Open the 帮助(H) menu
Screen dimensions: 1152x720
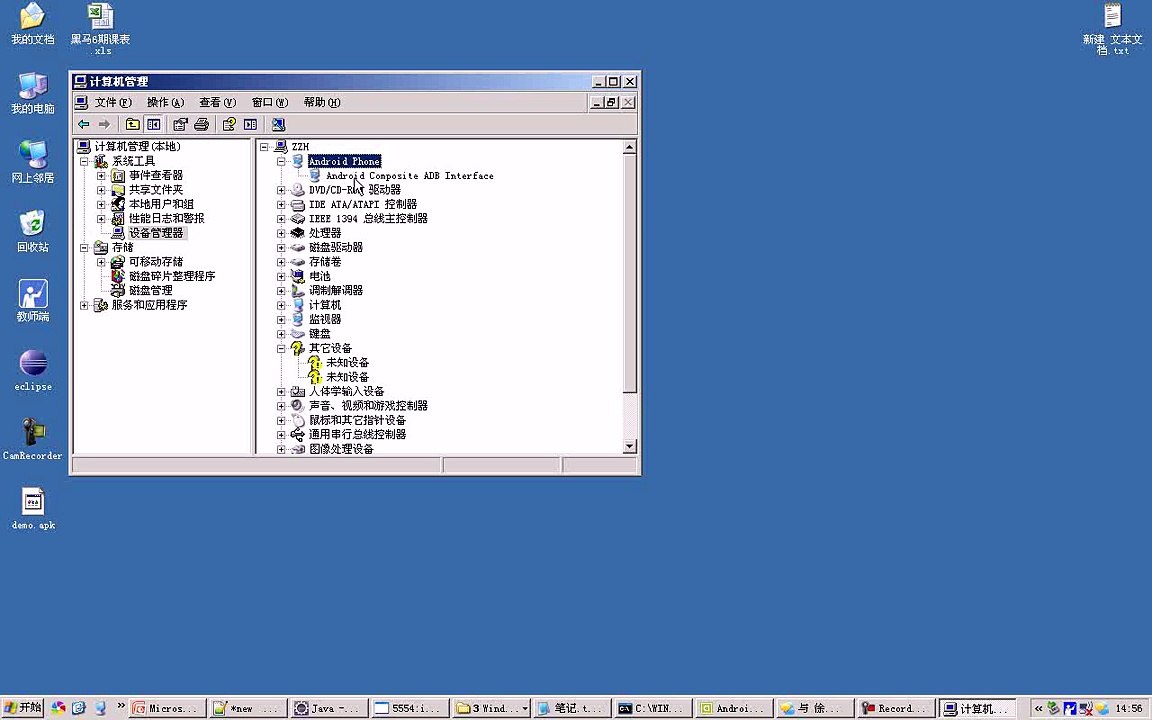(x=322, y=102)
